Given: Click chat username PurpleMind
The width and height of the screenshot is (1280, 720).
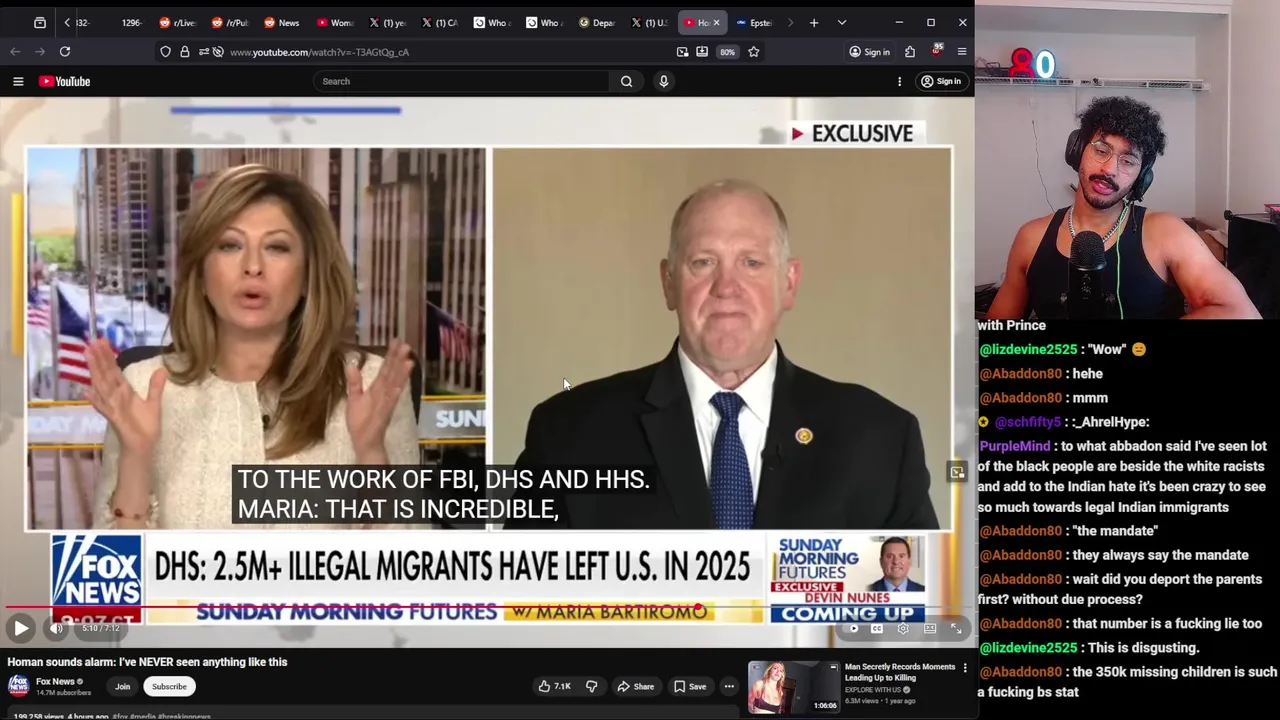Looking at the screenshot, I should coord(1014,446).
